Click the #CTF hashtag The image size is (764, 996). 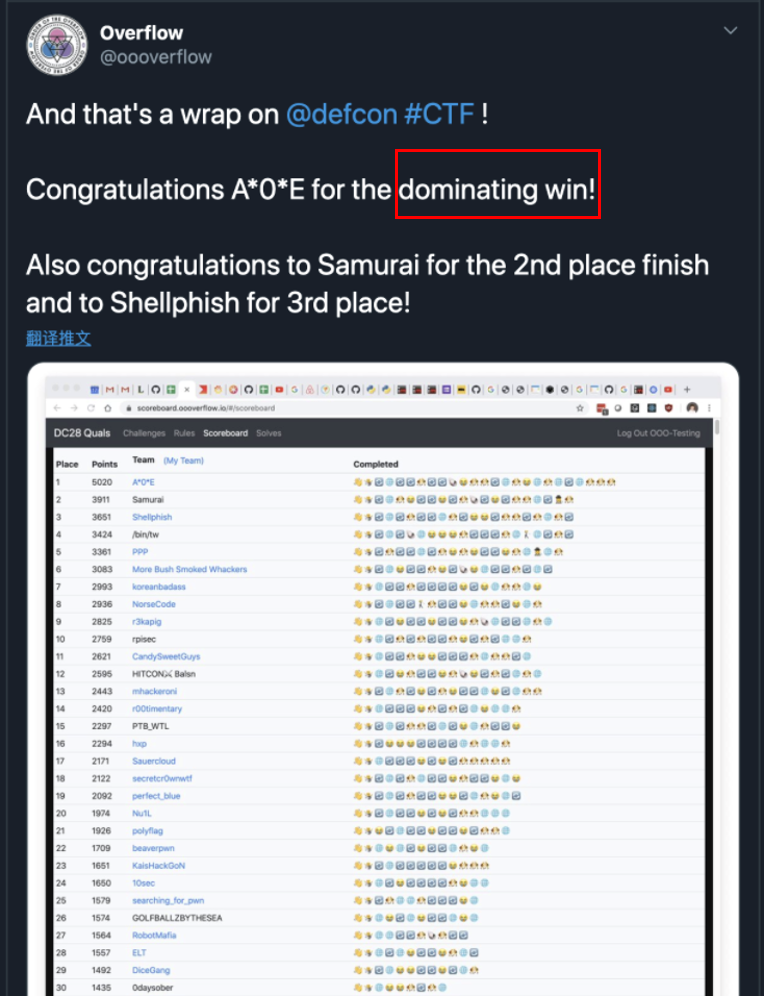(x=439, y=114)
